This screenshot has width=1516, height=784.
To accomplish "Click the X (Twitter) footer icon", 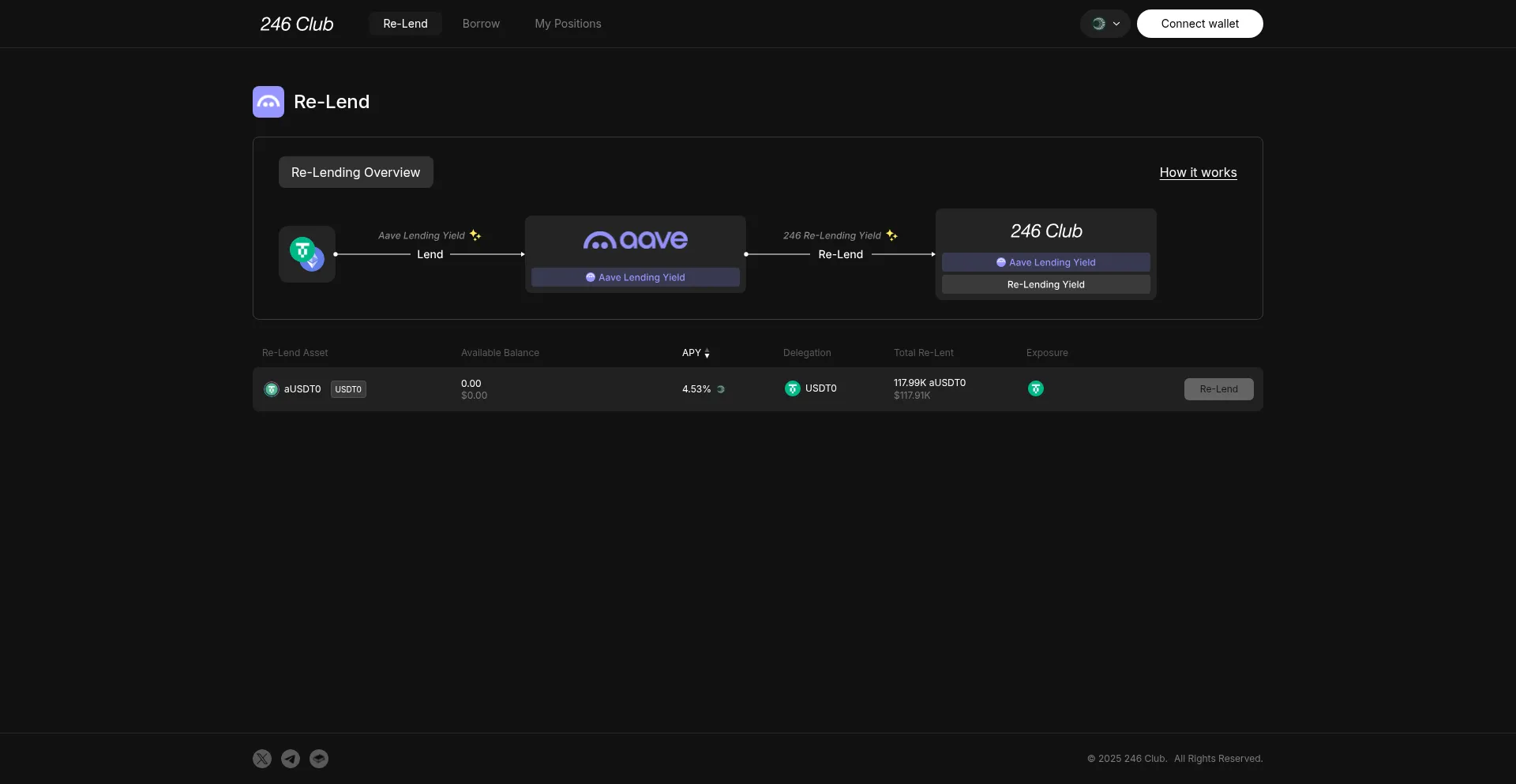I will [262, 759].
